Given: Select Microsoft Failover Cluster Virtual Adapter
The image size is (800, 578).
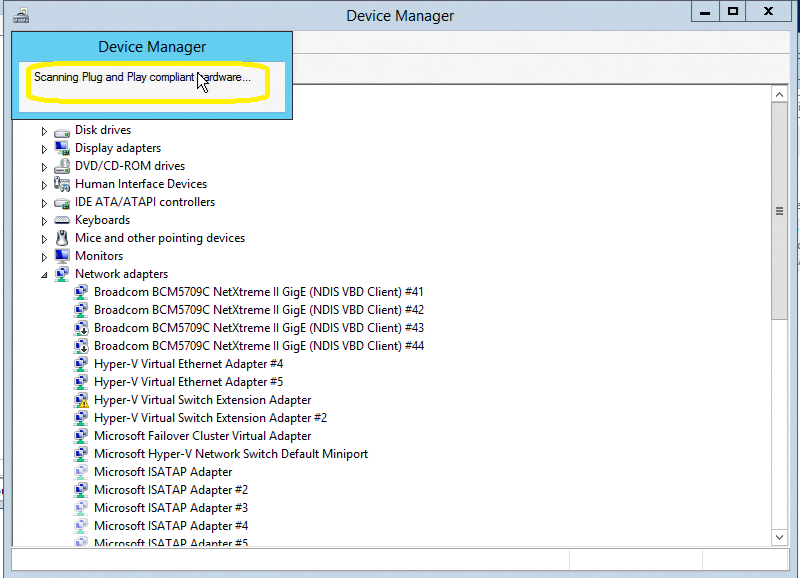Looking at the screenshot, I should (x=202, y=436).
